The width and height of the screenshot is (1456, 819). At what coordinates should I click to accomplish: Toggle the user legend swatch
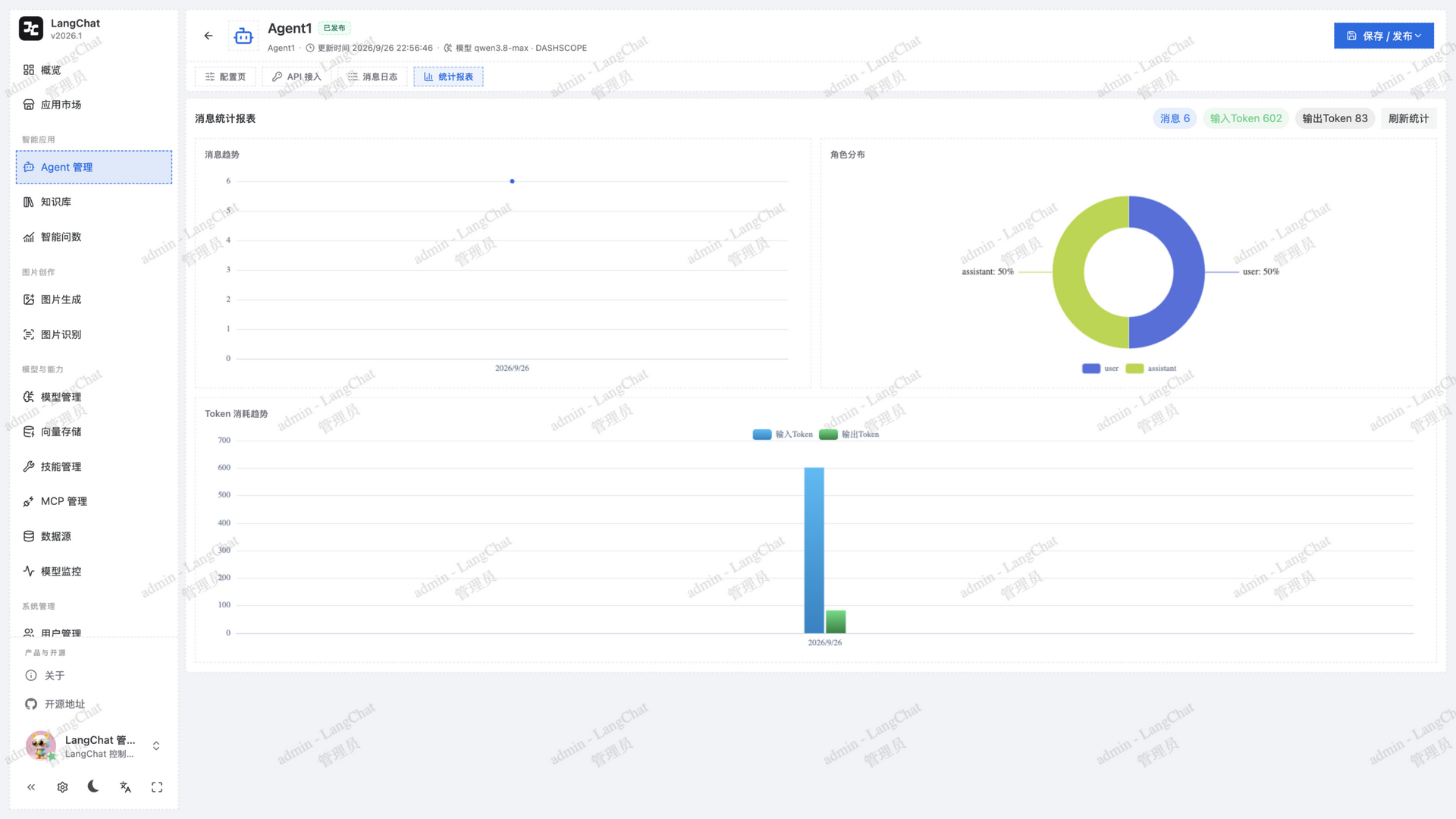point(1090,369)
